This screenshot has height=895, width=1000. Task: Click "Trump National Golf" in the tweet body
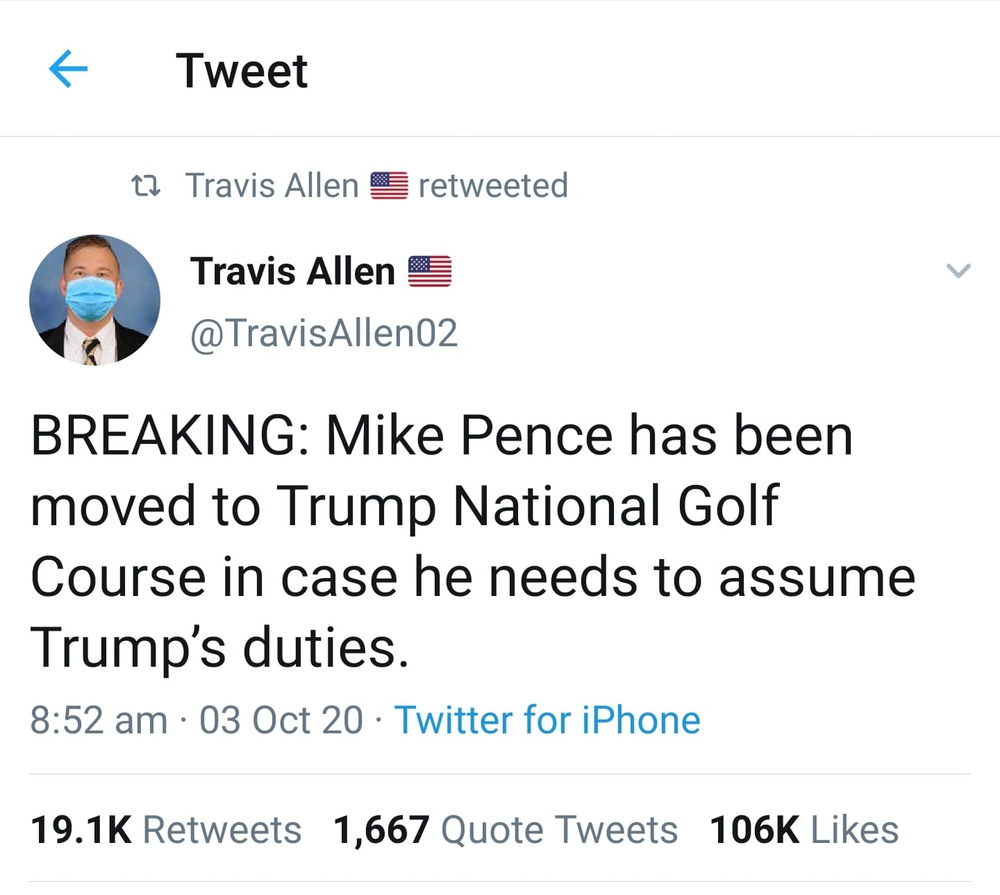pyautogui.click(x=526, y=507)
